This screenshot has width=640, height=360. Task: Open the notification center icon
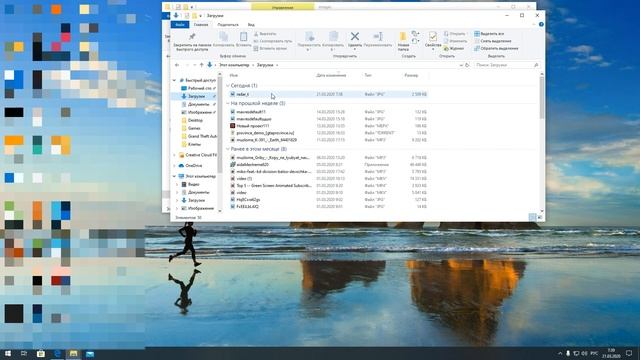(x=629, y=353)
